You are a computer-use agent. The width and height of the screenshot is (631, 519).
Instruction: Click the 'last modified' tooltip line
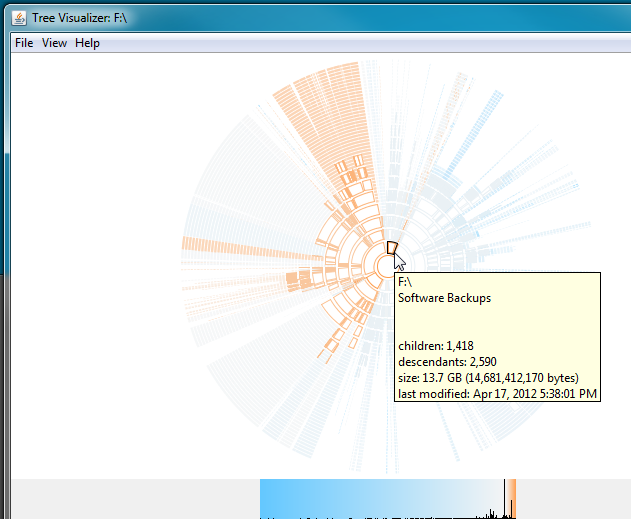(x=497, y=393)
